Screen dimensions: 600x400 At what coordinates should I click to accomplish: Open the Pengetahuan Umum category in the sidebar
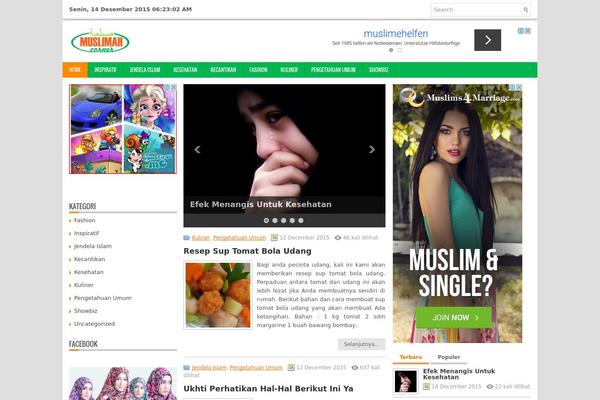103,298
